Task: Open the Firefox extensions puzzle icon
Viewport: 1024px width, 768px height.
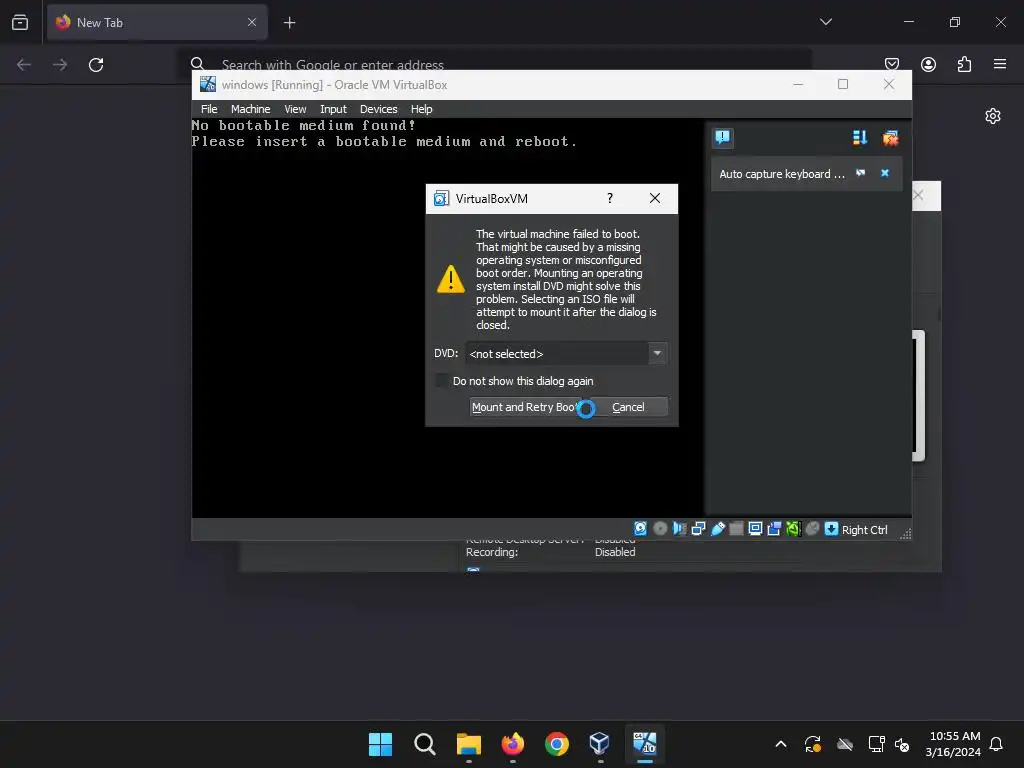Action: (x=964, y=64)
